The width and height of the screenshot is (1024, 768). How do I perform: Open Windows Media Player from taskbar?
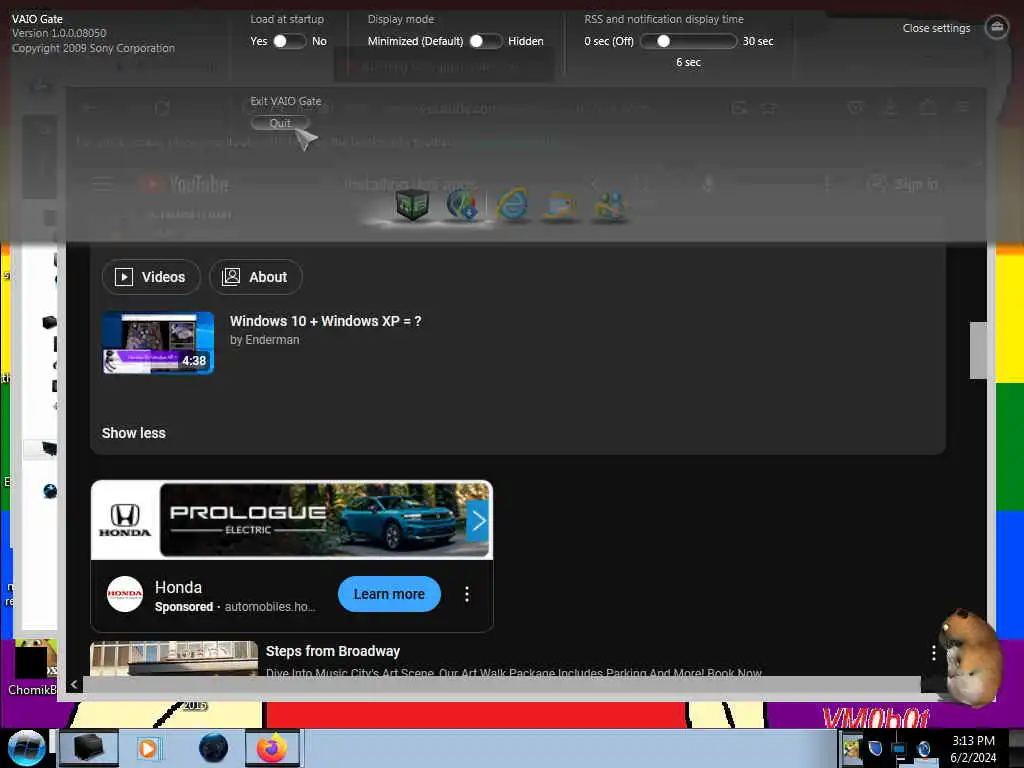[x=148, y=748]
